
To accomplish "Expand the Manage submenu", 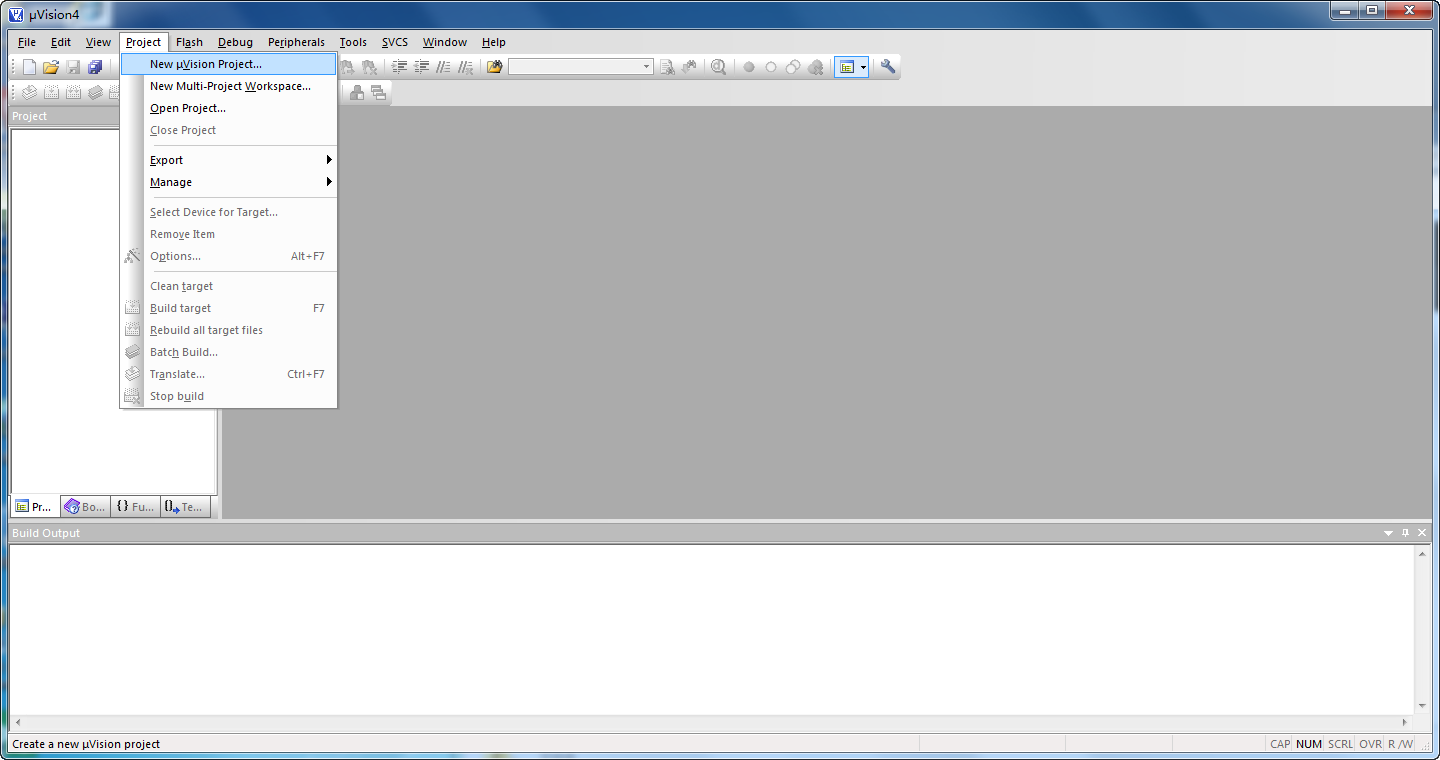I will (229, 182).
